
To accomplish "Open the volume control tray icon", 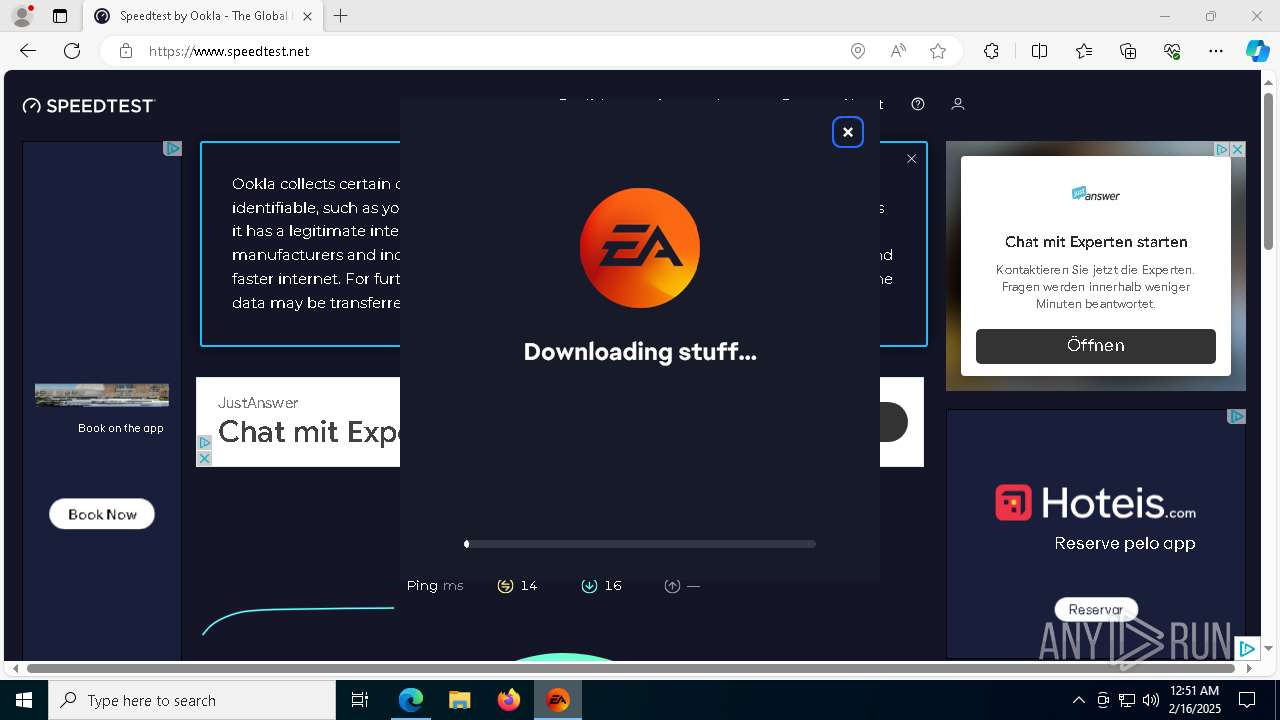I will click(1151, 700).
